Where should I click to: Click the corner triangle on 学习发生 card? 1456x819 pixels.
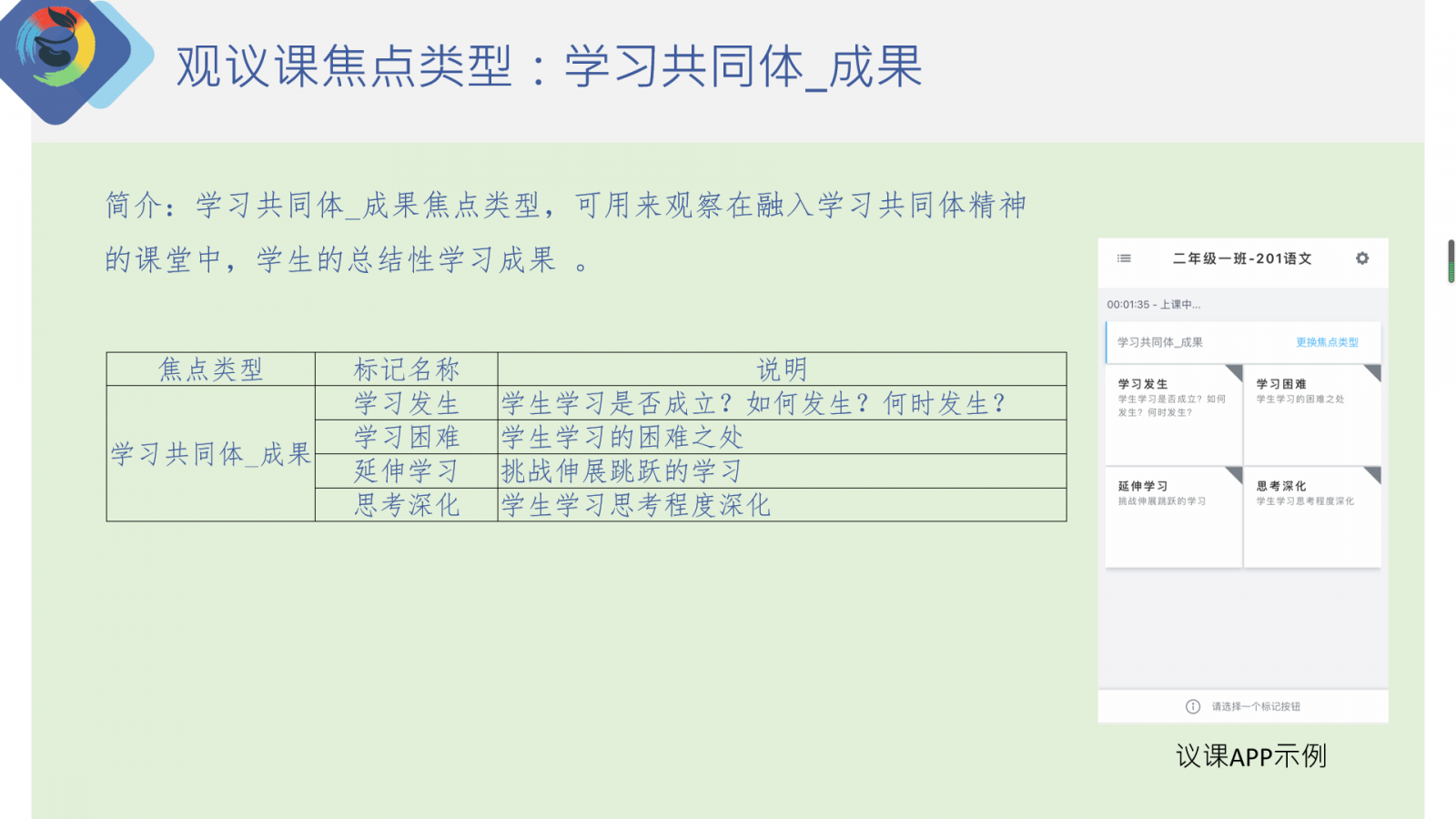coord(1235,371)
